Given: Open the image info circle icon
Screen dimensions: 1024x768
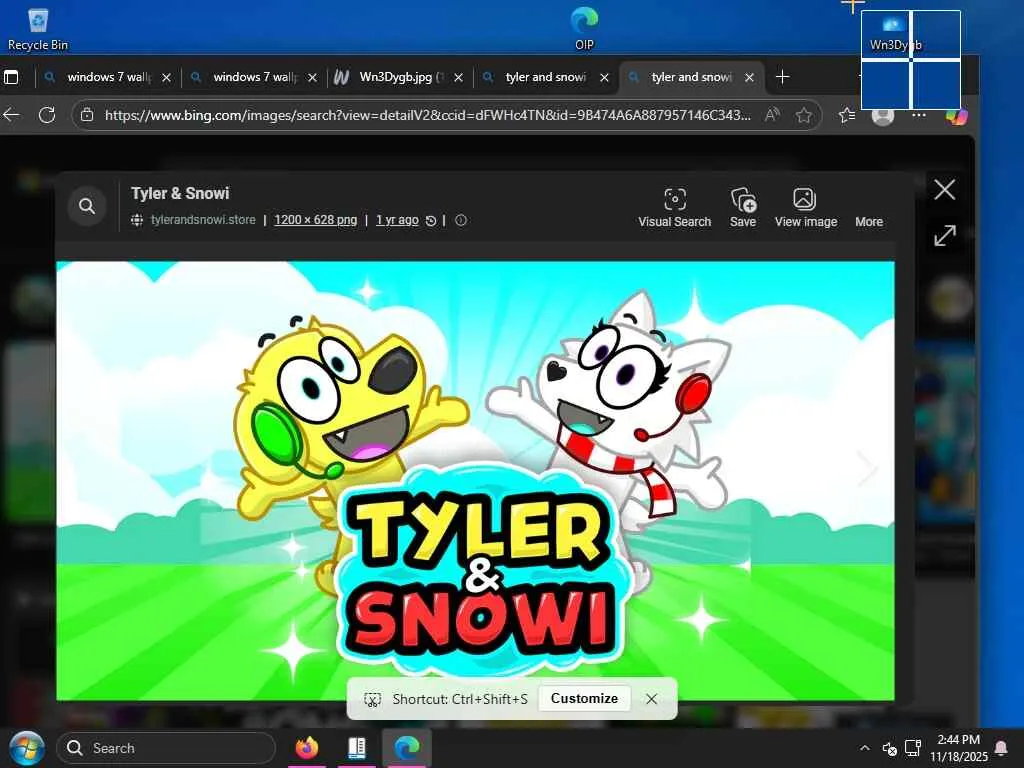Looking at the screenshot, I should click(x=461, y=221).
